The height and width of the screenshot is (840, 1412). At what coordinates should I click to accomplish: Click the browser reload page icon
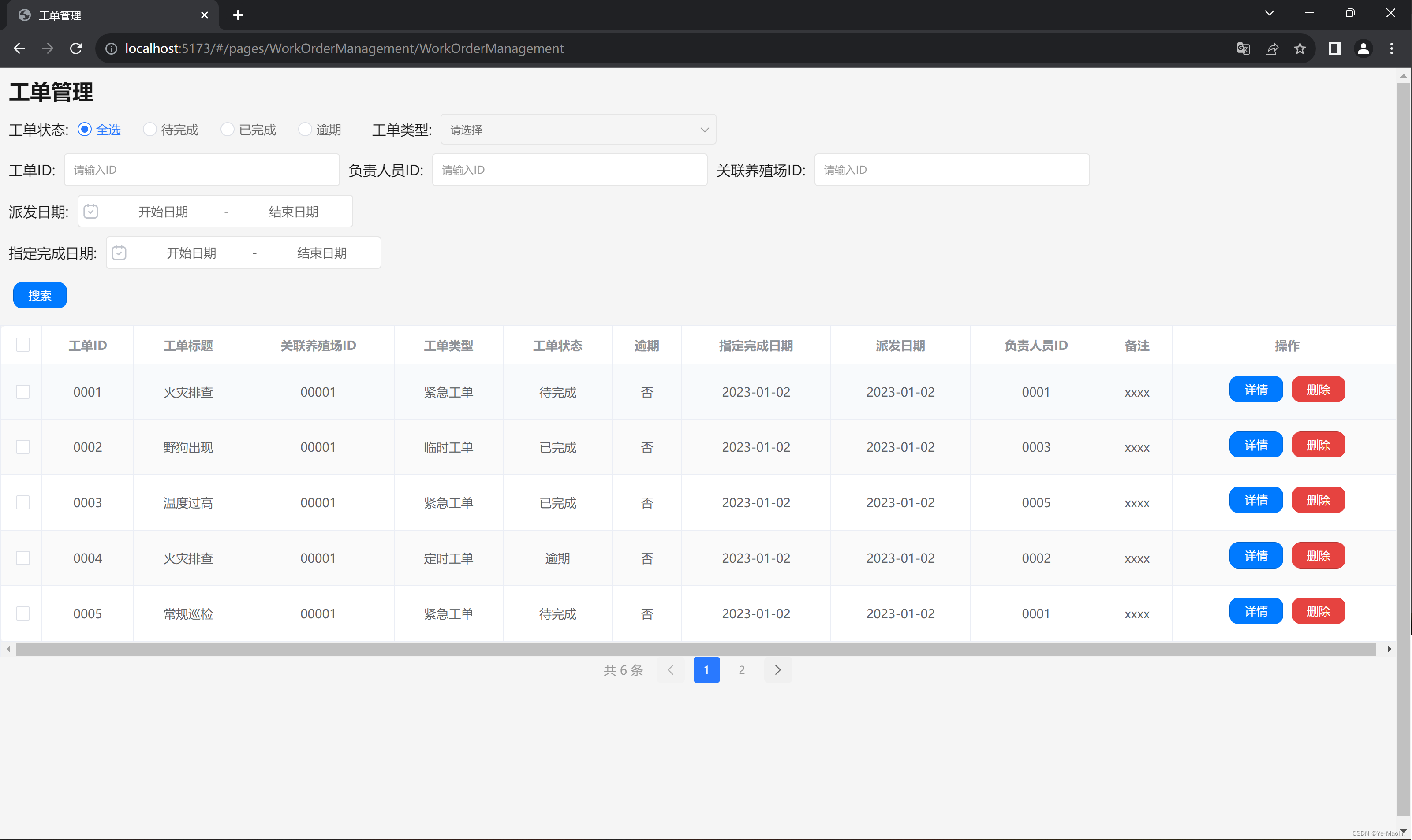coord(76,48)
